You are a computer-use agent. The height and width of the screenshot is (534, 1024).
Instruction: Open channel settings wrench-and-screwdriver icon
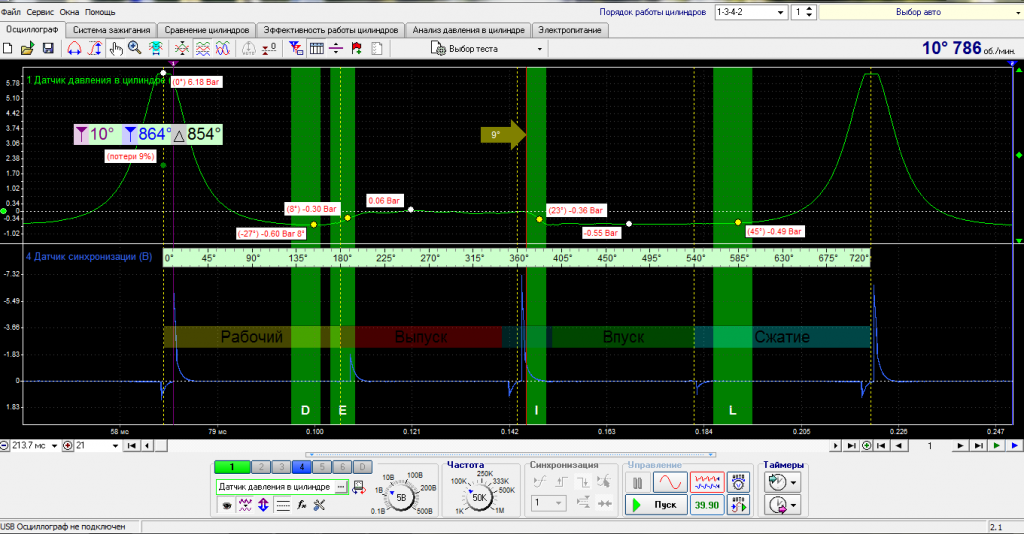(319, 505)
